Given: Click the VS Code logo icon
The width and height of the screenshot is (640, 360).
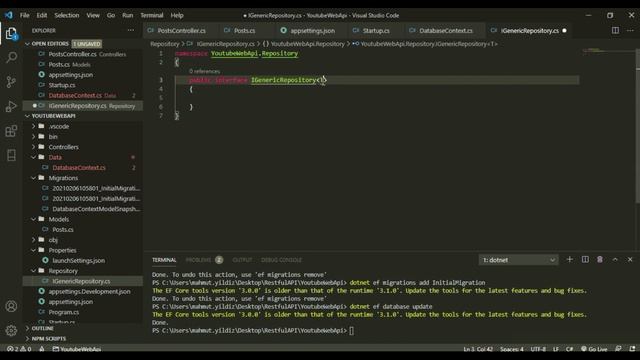Looking at the screenshot, I should coord(9,15).
